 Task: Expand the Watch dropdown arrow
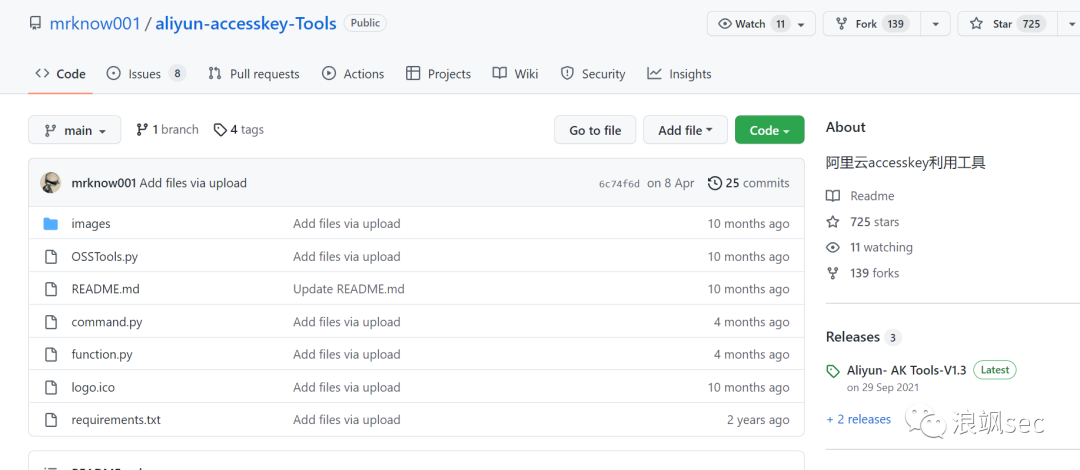click(x=801, y=24)
